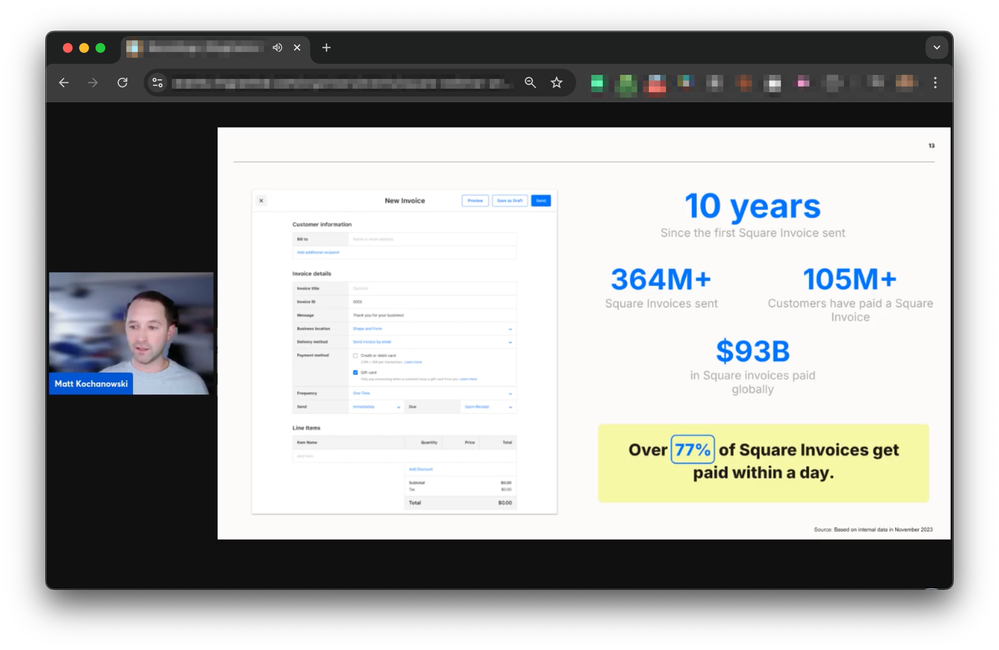Image resolution: width=999 pixels, height=650 pixels.
Task: Click the browser back arrow
Action: (64, 83)
